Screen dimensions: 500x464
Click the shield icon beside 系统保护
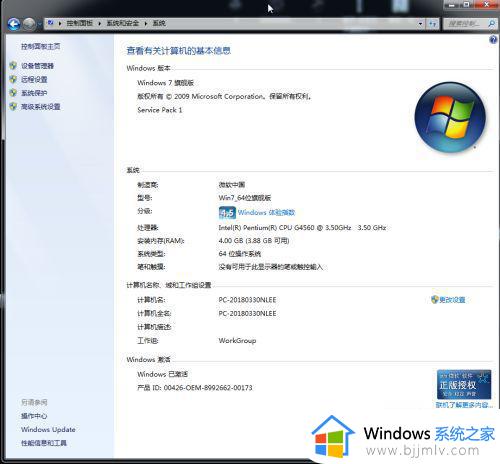pos(13,93)
